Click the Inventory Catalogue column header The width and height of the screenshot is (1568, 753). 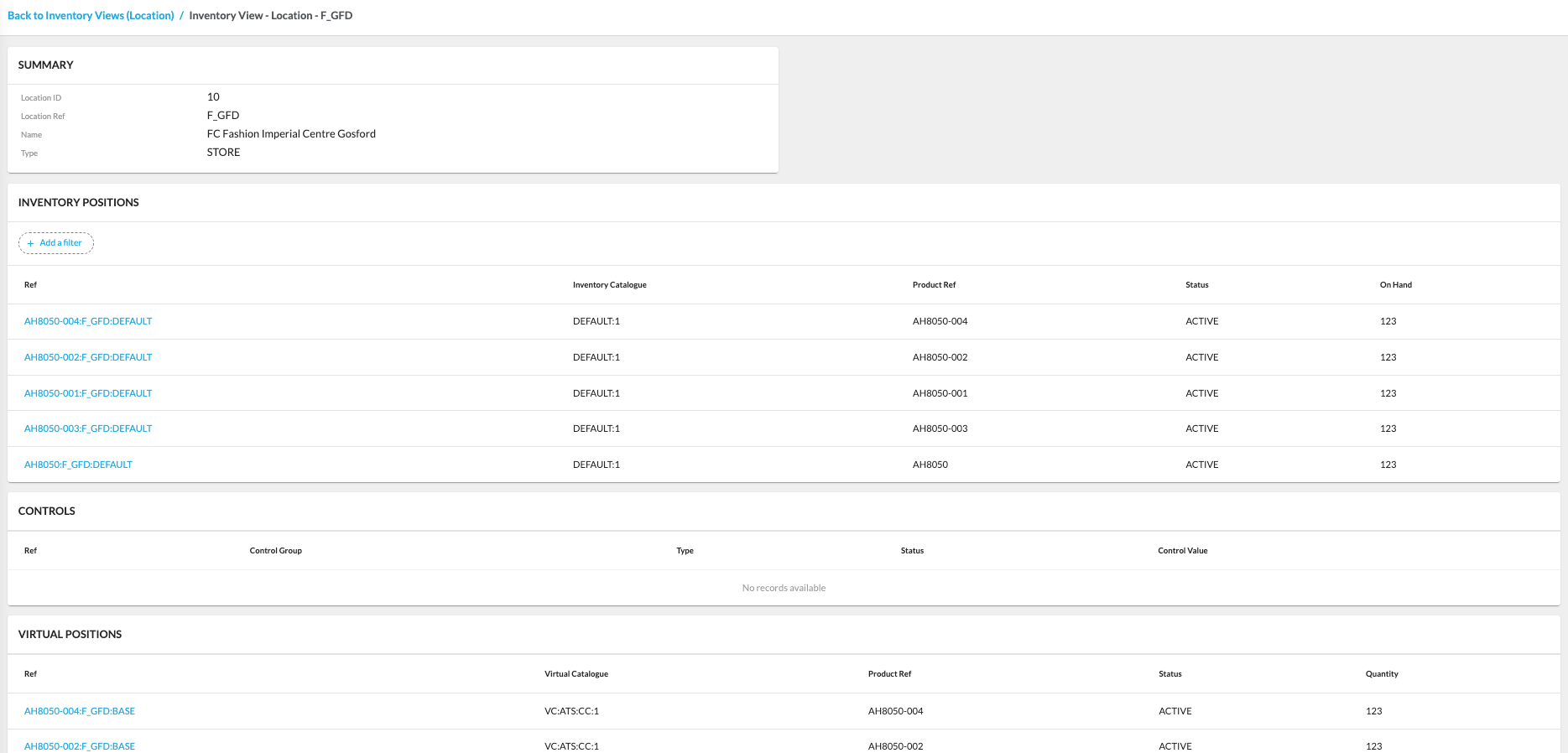(609, 285)
